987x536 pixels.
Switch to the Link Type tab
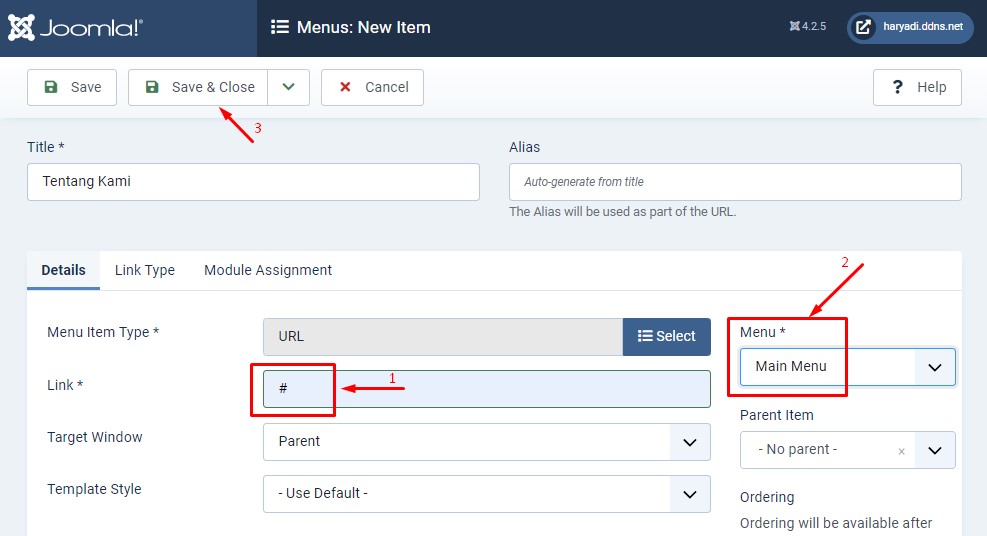pyautogui.click(x=145, y=270)
